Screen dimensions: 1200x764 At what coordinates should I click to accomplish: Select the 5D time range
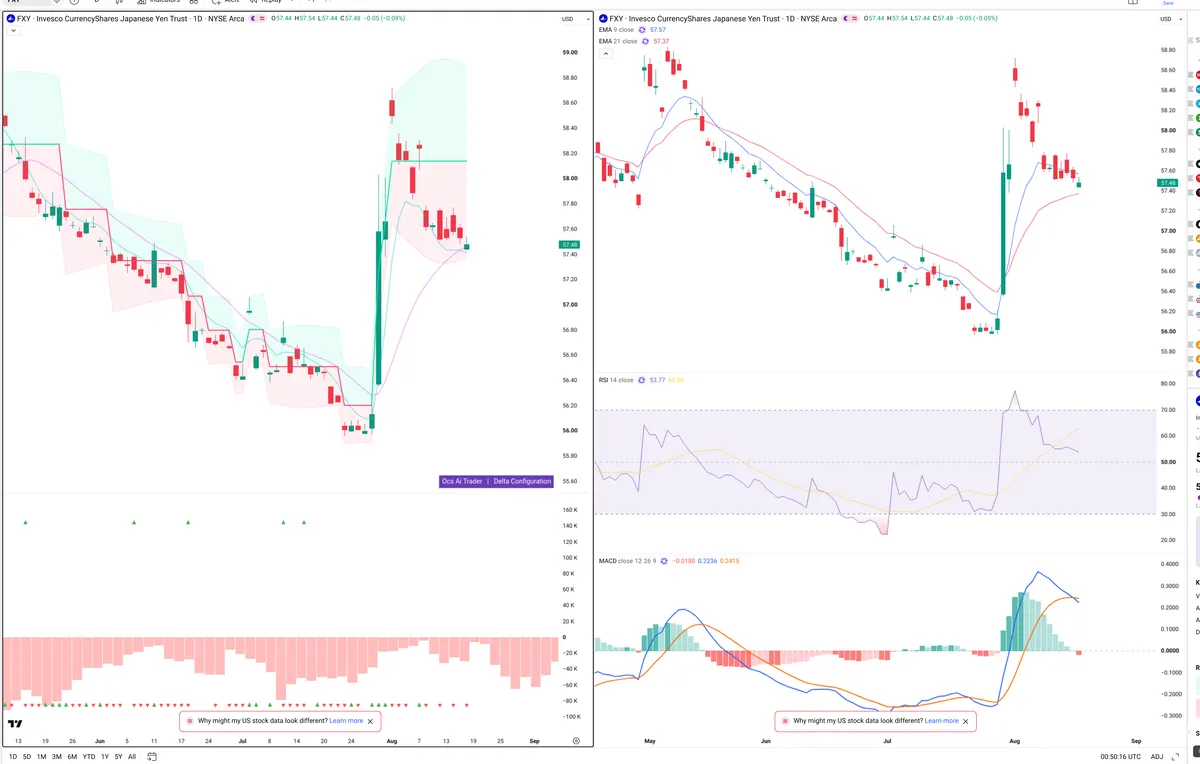(27, 757)
